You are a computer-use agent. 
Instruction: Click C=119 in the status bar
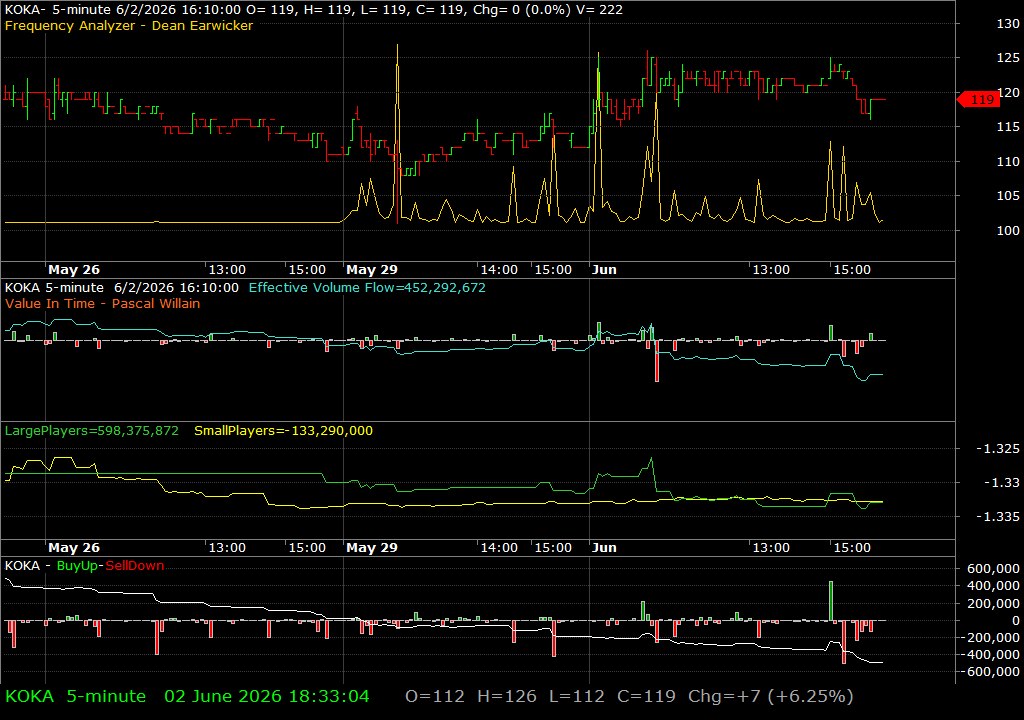647,696
